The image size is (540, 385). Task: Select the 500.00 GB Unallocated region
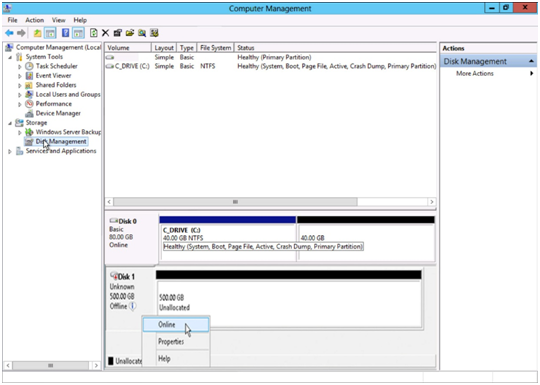click(x=289, y=300)
